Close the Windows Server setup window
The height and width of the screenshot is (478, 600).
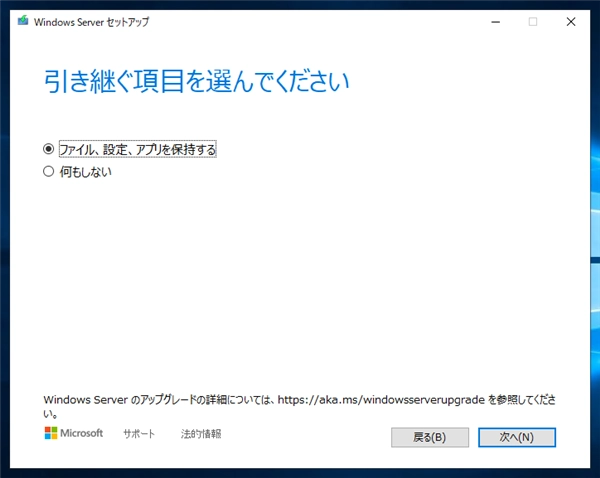point(571,22)
